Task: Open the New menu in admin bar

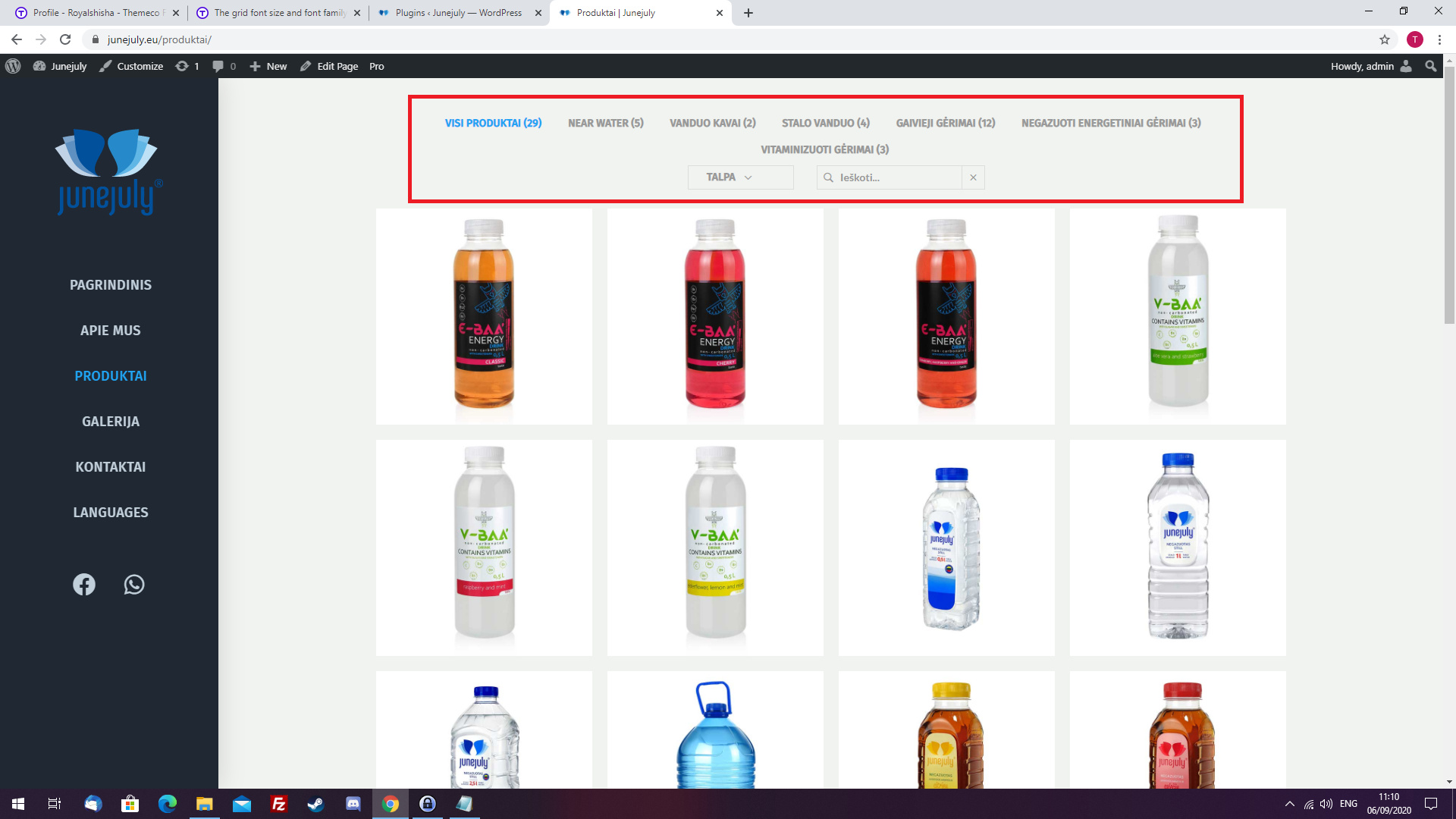Action: point(268,67)
